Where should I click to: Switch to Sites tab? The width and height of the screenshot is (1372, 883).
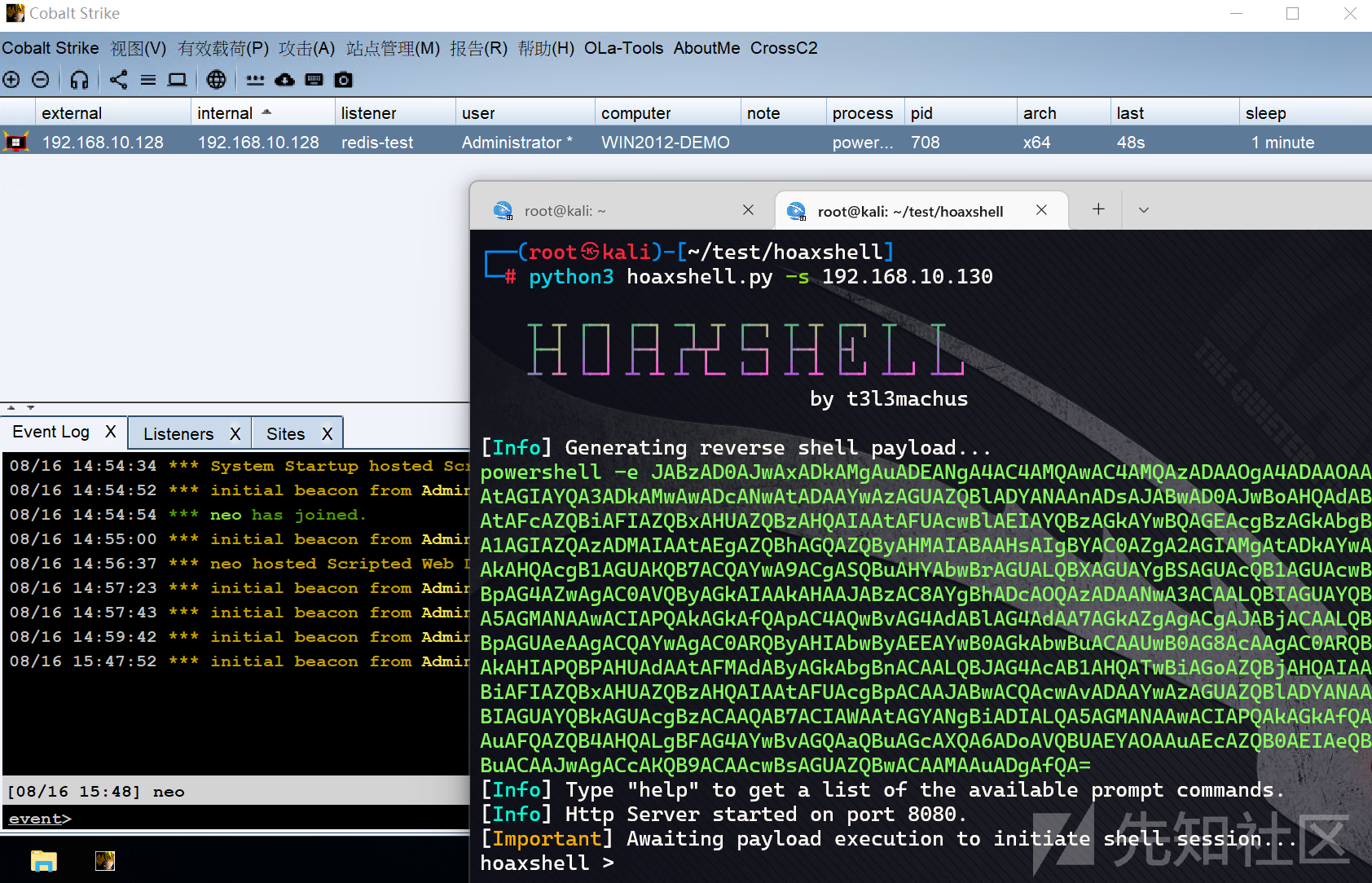pos(286,433)
